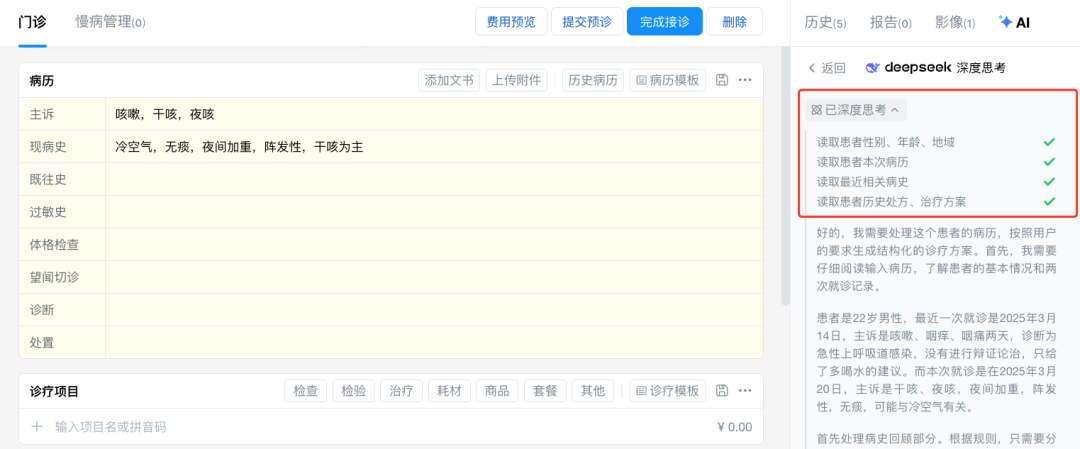Save 诊疗项目 with the disk icon

(722, 391)
